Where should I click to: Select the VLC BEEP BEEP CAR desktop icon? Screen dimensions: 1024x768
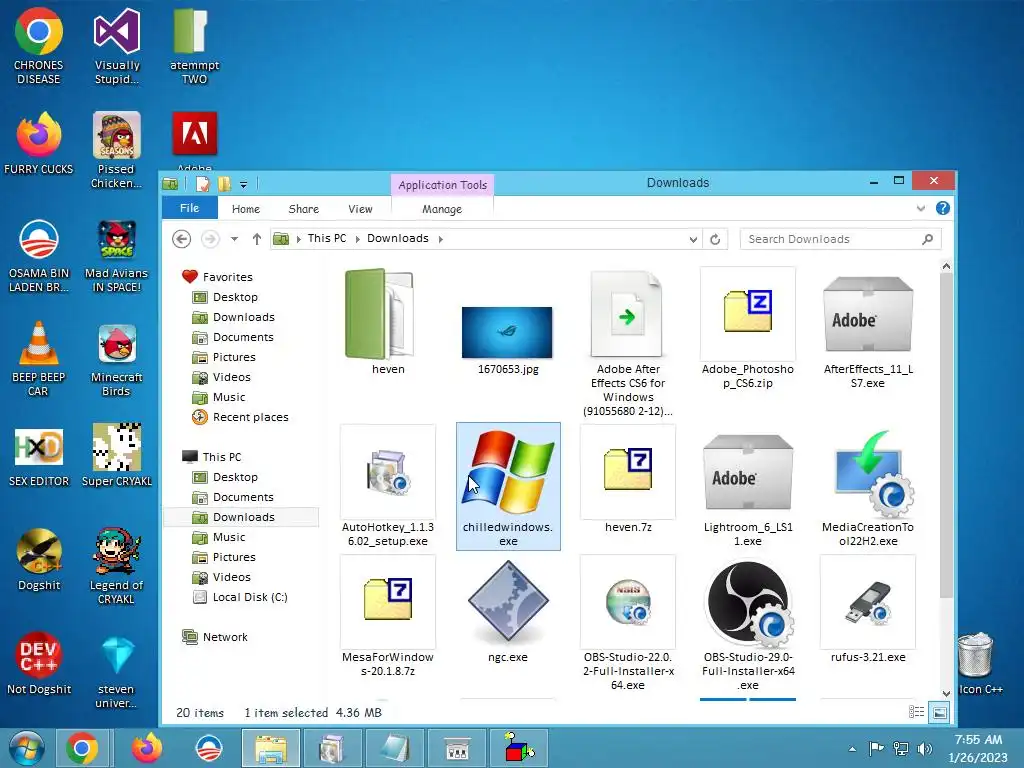click(x=39, y=359)
